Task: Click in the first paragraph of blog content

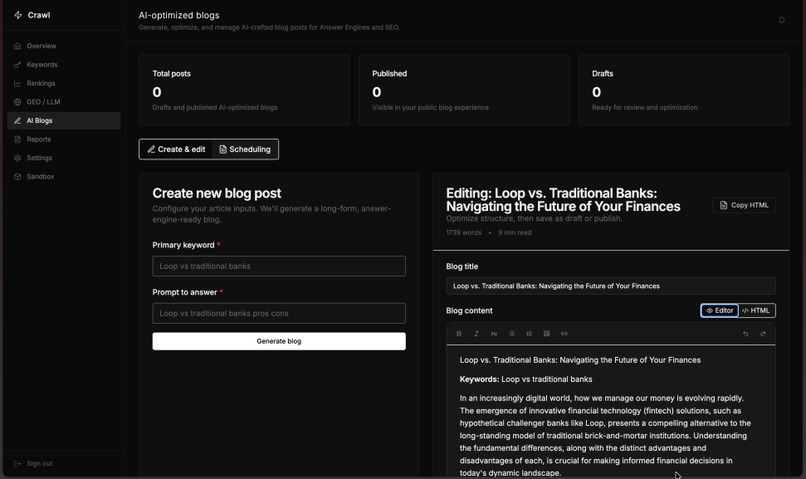Action: point(606,435)
